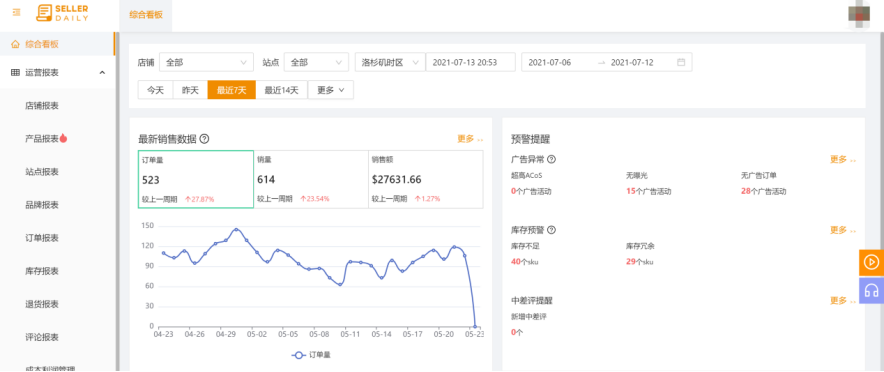The width and height of the screenshot is (884, 372).
Task: Select 综合看板 in the sidebar
Action: click(57, 44)
